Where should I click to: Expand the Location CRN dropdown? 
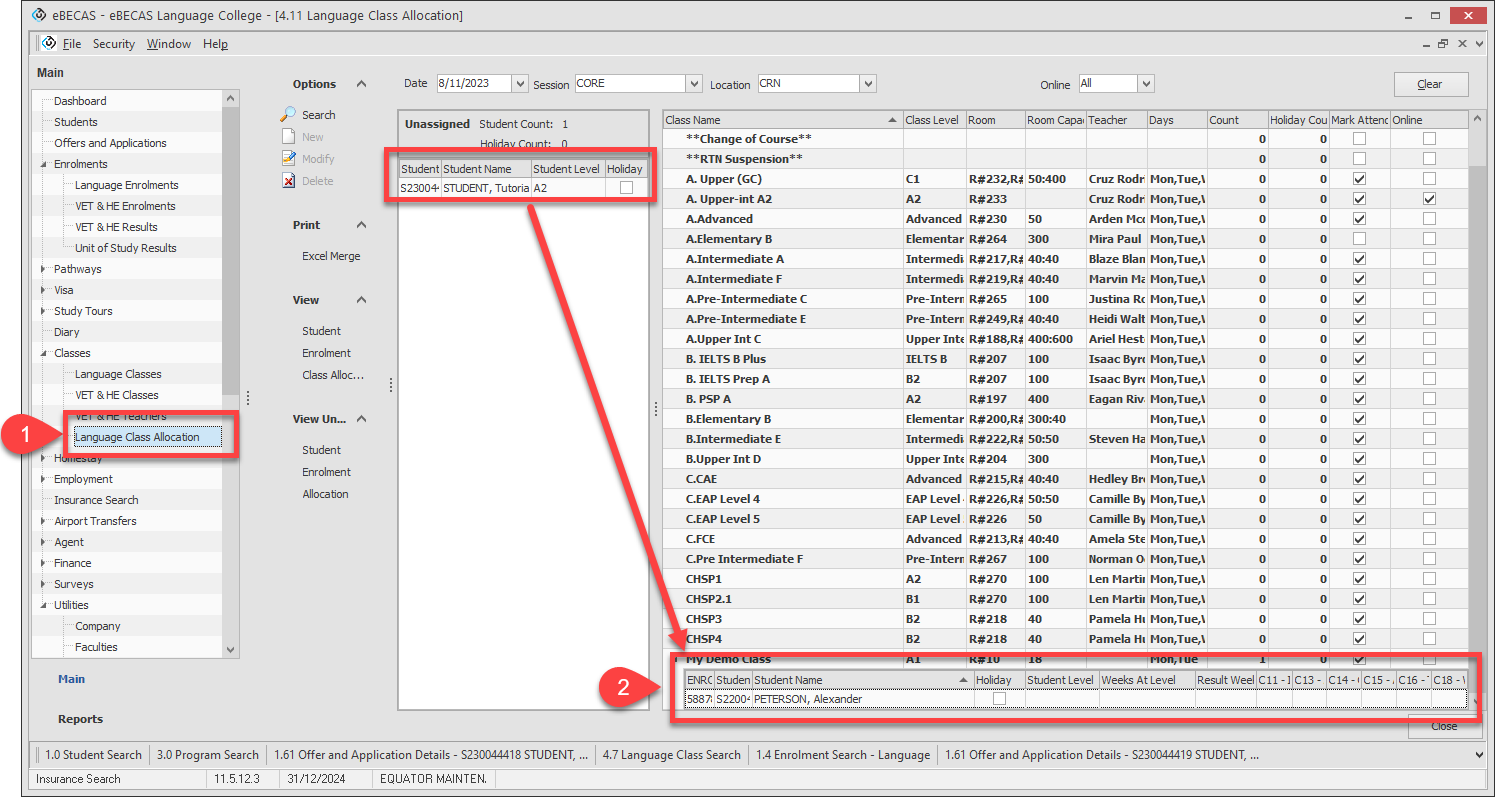point(868,84)
